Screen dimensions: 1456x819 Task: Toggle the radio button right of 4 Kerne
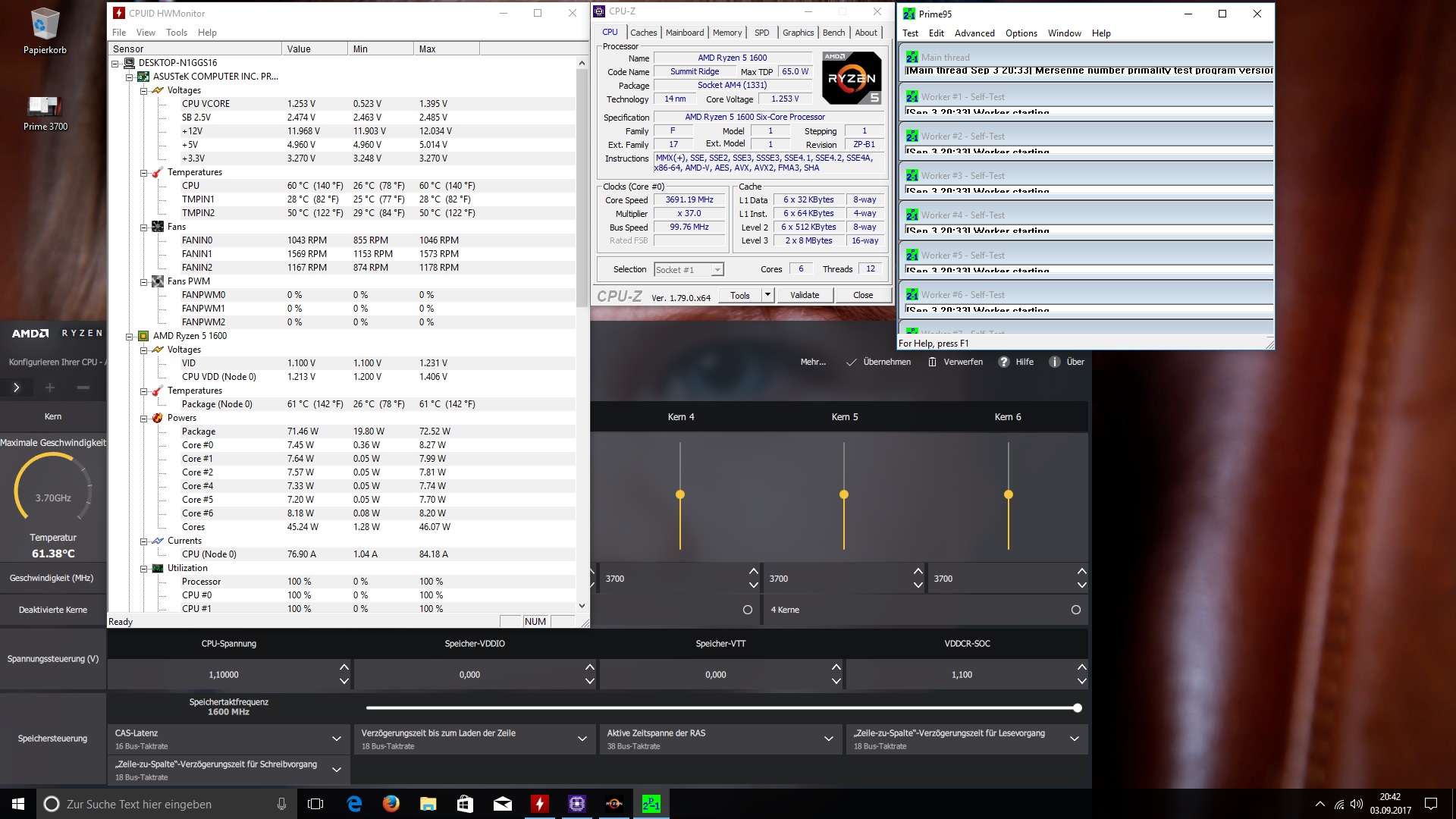pyautogui.click(x=1075, y=610)
